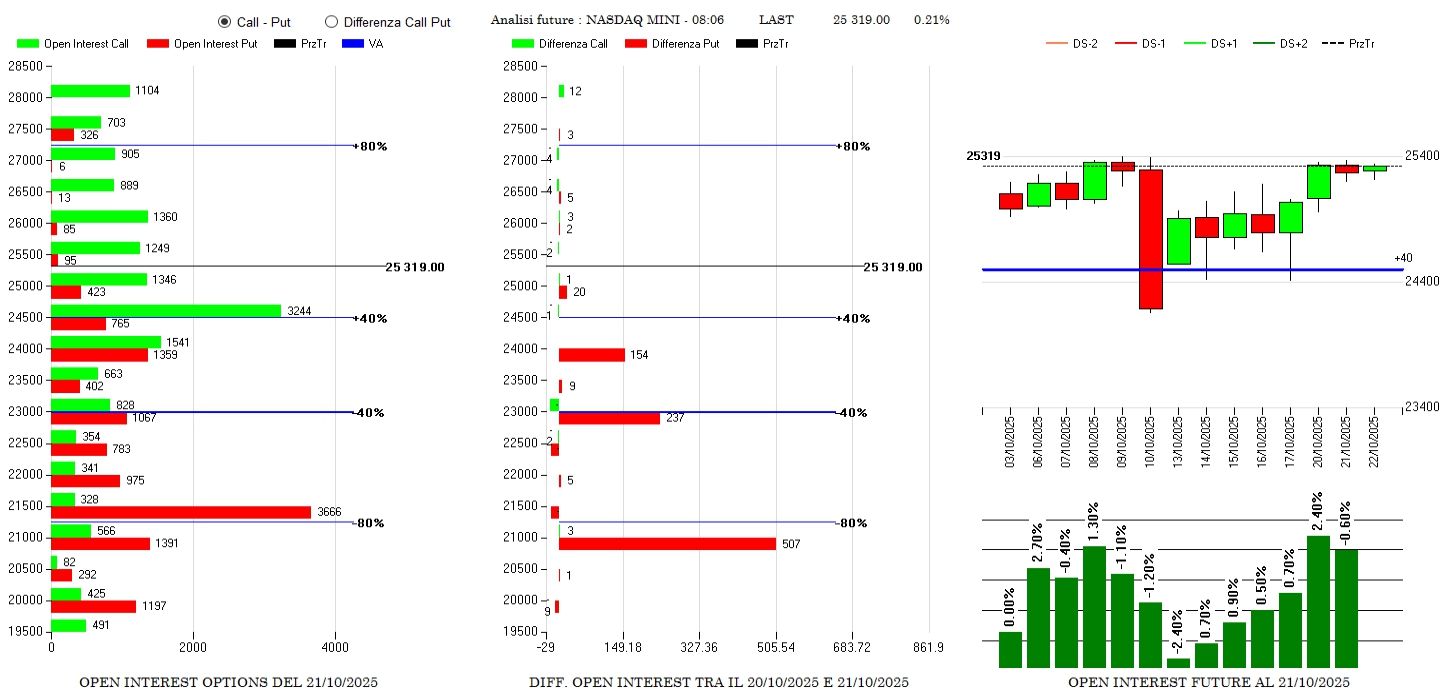Click the green Differenza Call legend swatch
The width and height of the screenshot is (1444, 692).
click(x=522, y=44)
